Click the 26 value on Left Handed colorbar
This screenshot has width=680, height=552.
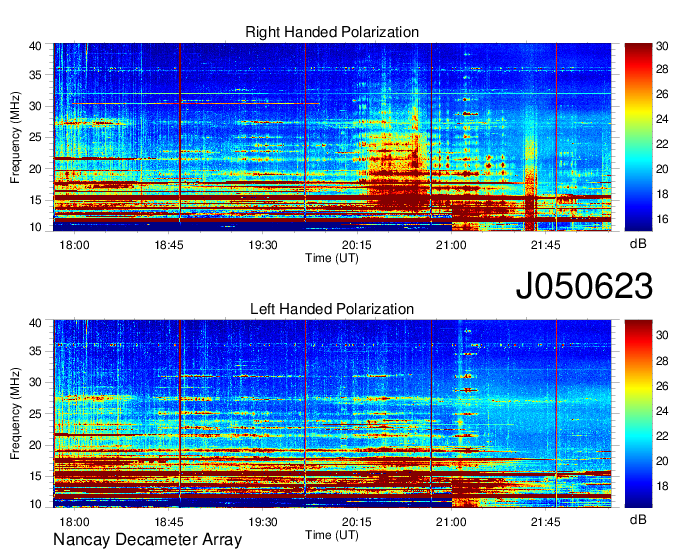(662, 386)
